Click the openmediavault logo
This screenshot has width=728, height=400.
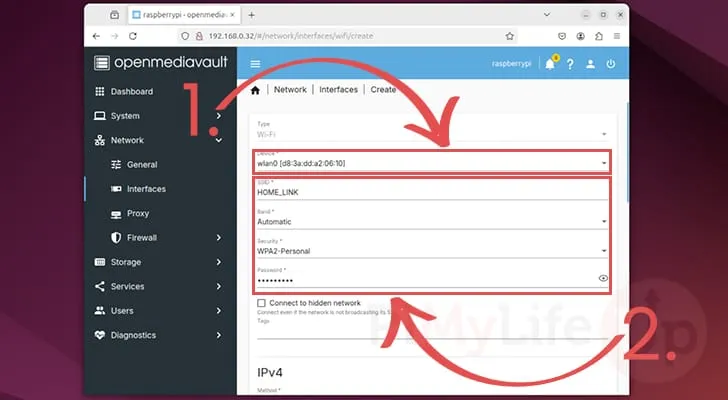[x=161, y=62]
